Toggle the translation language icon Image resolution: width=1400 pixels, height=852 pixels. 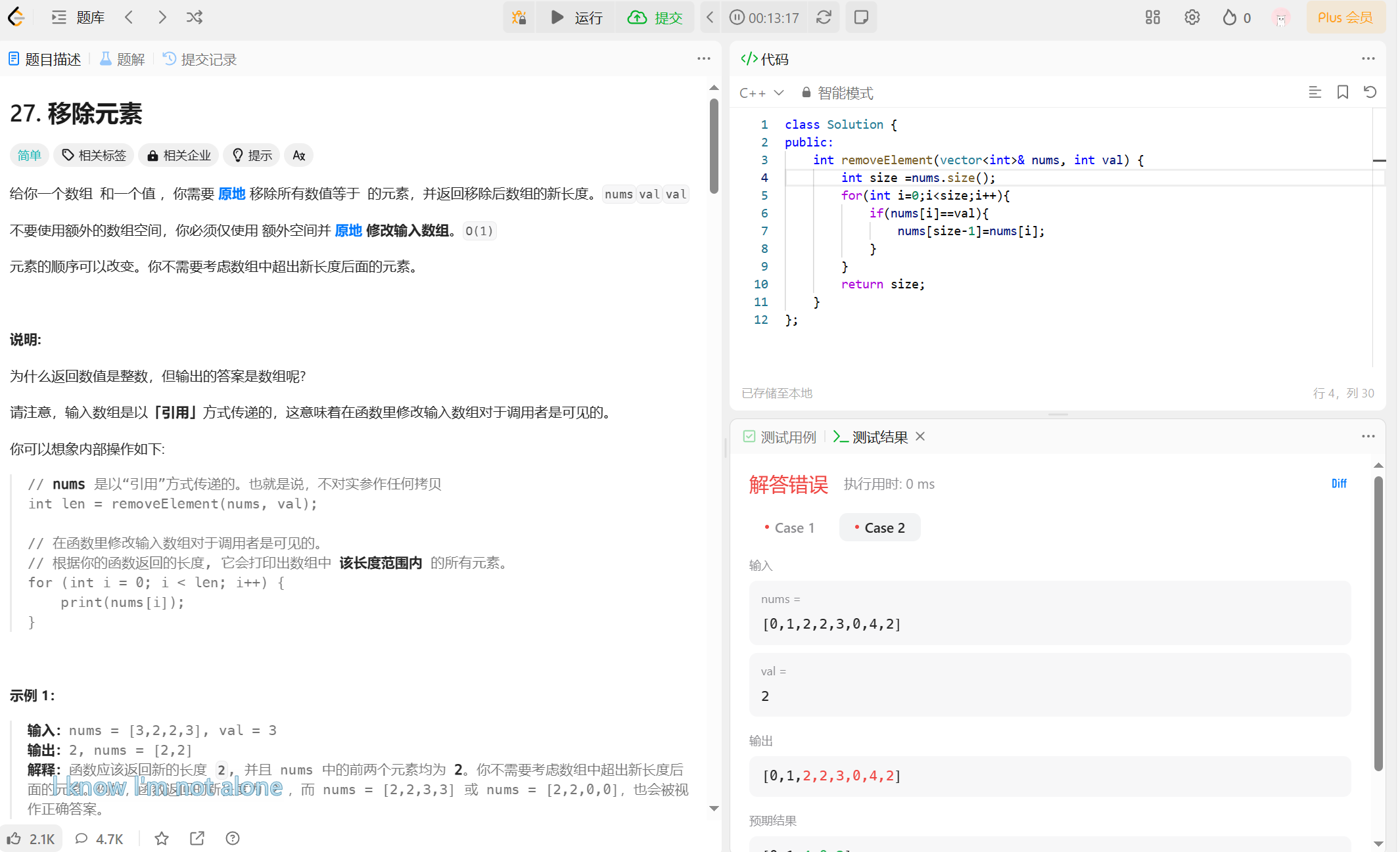(x=299, y=155)
